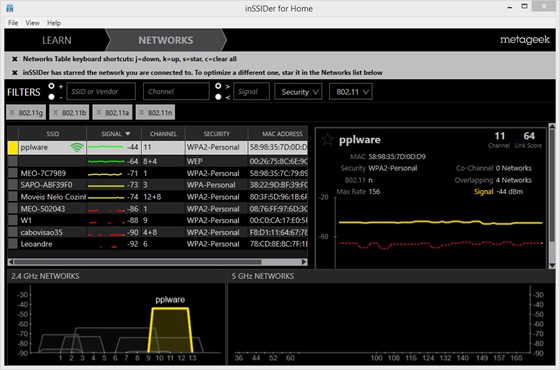Click the 2.4 GHz NETWORKS panel title
This screenshot has width=560, height=370.
click(45, 276)
